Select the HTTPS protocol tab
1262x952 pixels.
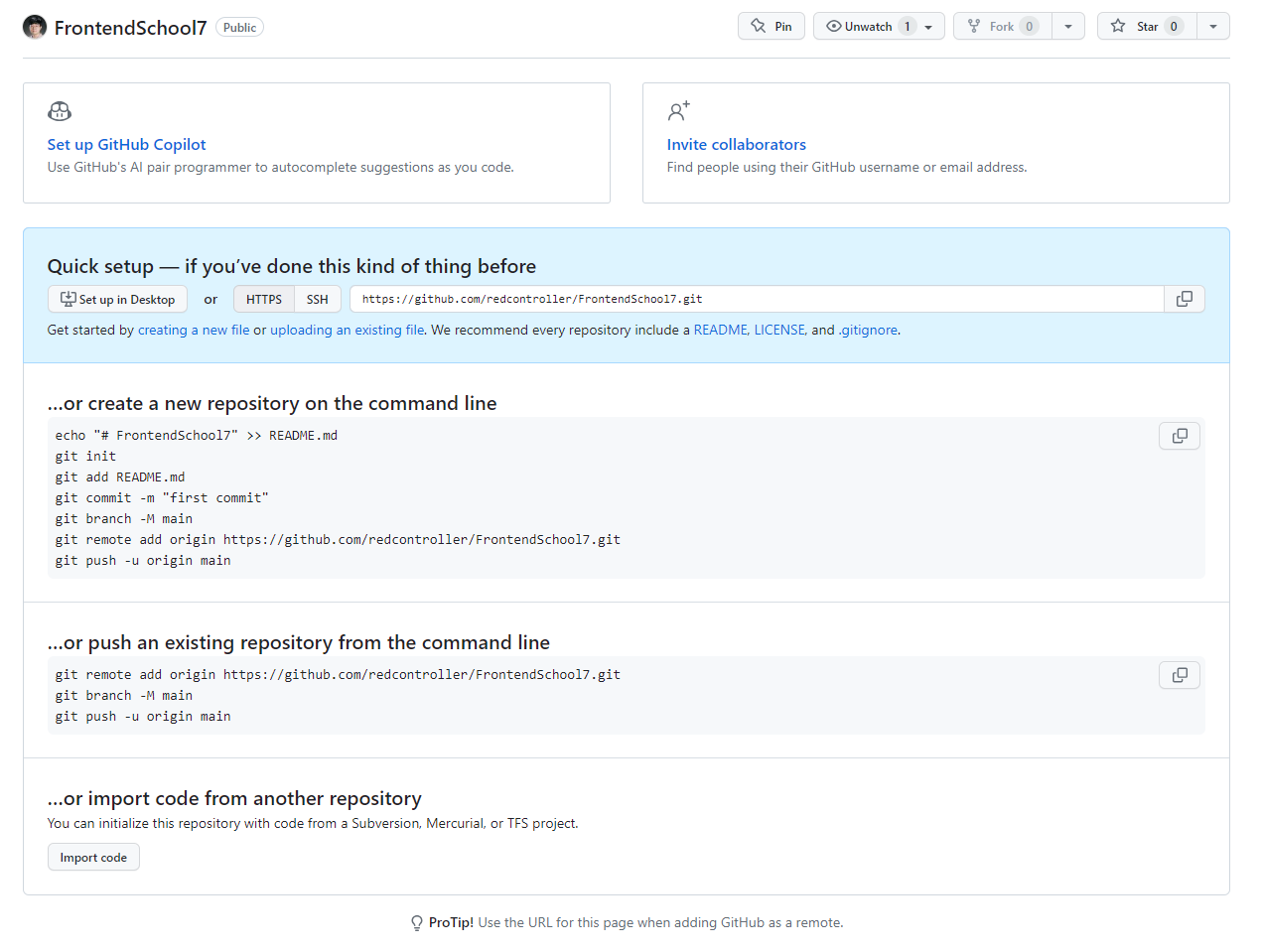pos(264,299)
